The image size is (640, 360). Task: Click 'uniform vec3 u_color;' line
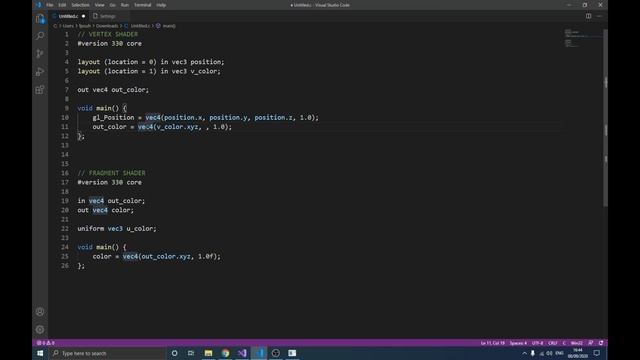(x=117, y=229)
